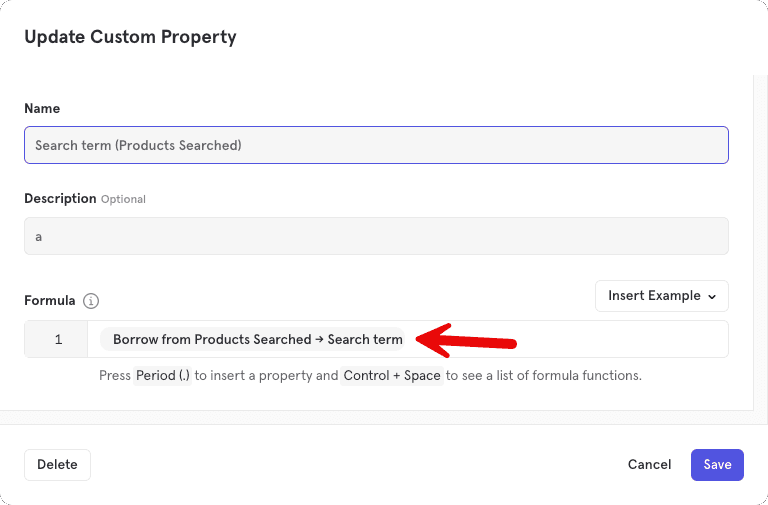Click the Control + Space shortcut hint

click(392, 376)
